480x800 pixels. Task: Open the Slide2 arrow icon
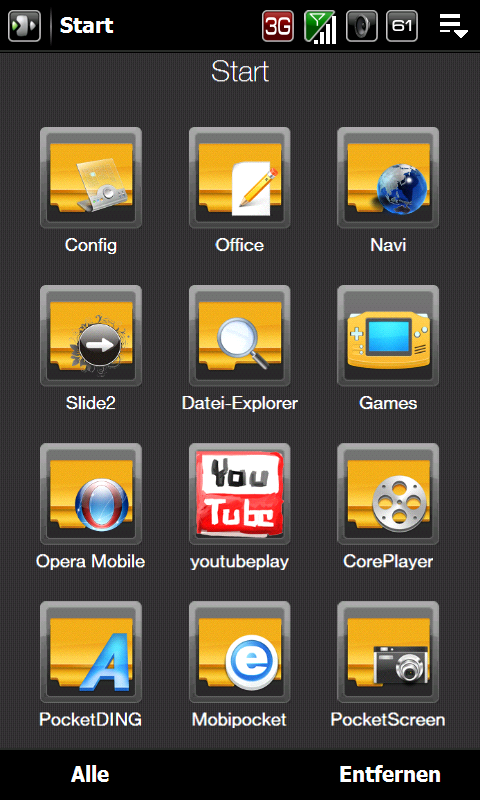point(91,336)
